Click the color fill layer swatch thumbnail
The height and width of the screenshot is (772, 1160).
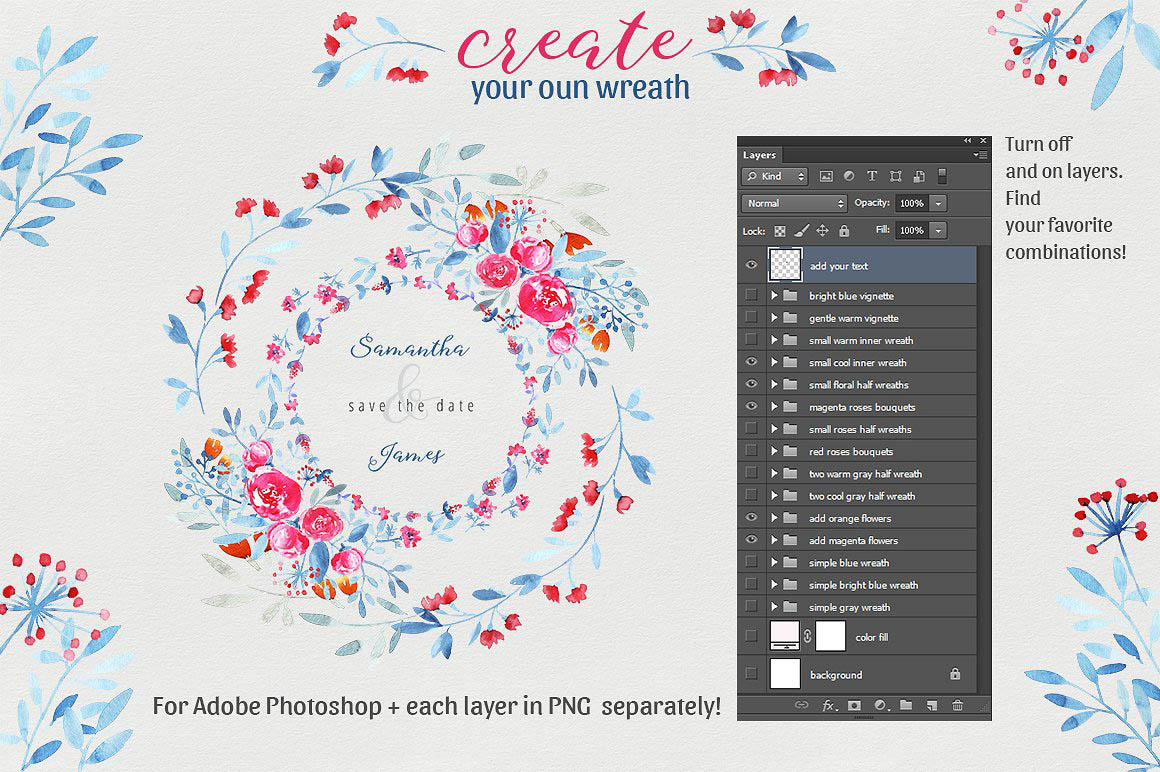pyautogui.click(x=785, y=636)
